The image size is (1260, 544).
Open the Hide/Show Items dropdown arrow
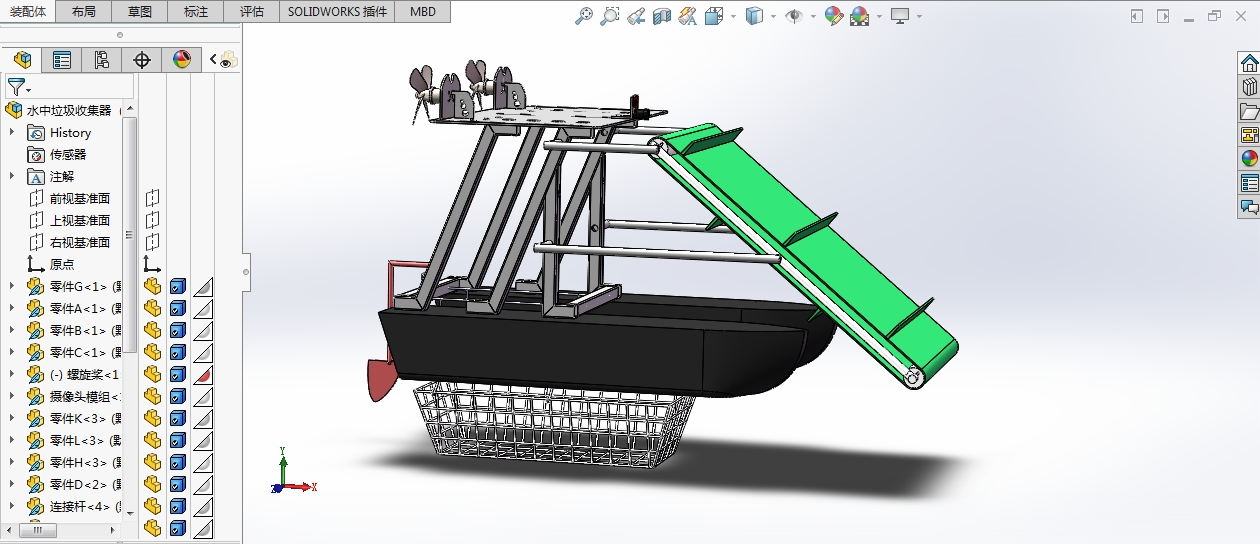(x=813, y=17)
